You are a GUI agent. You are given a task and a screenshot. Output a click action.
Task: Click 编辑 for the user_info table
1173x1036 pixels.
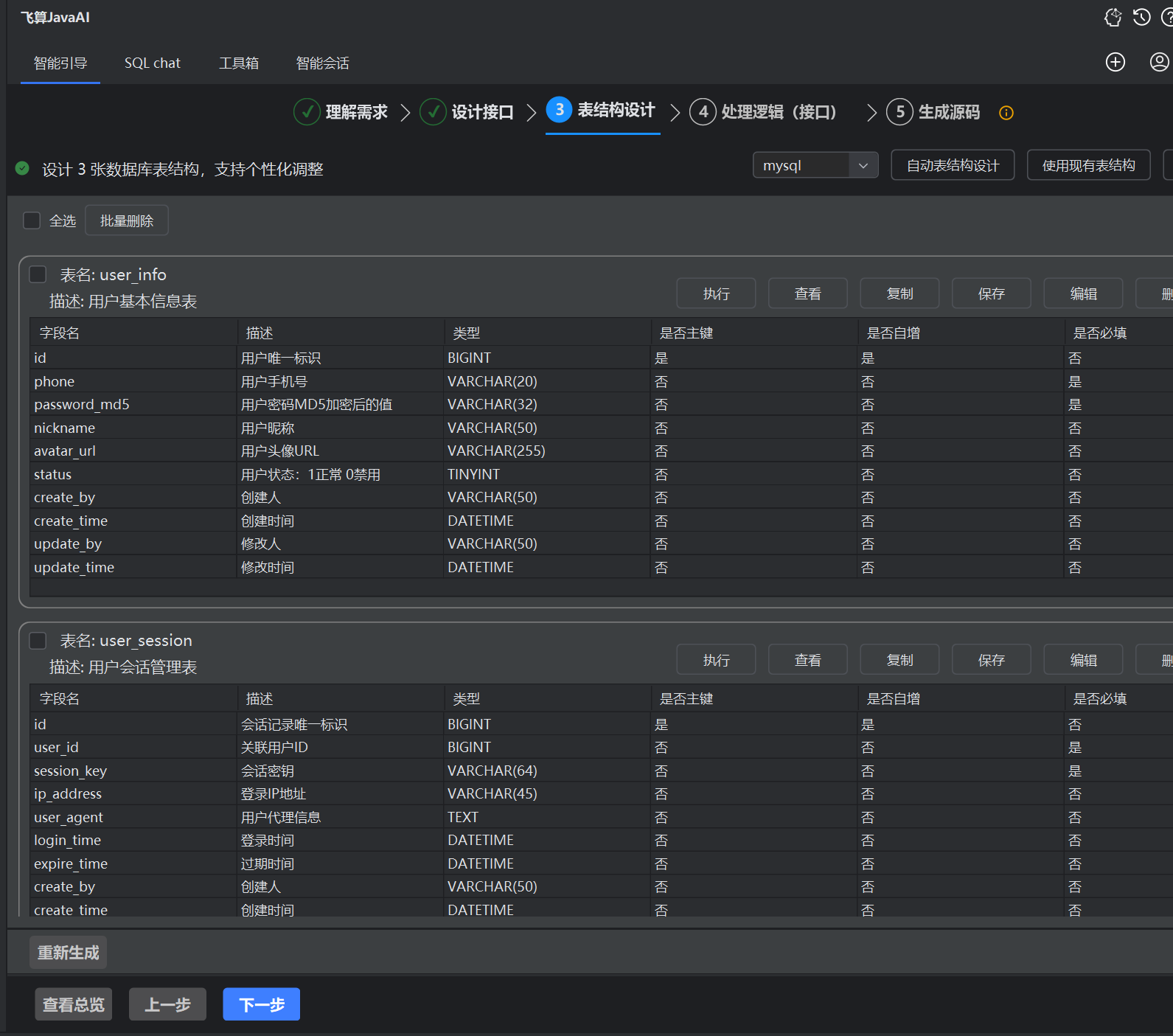(1083, 293)
